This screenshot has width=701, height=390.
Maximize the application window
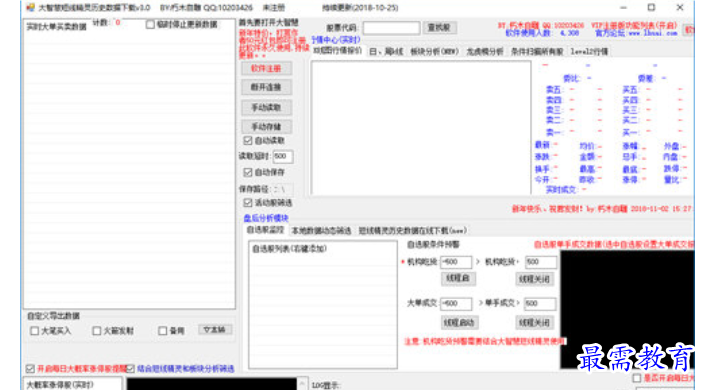click(x=651, y=8)
